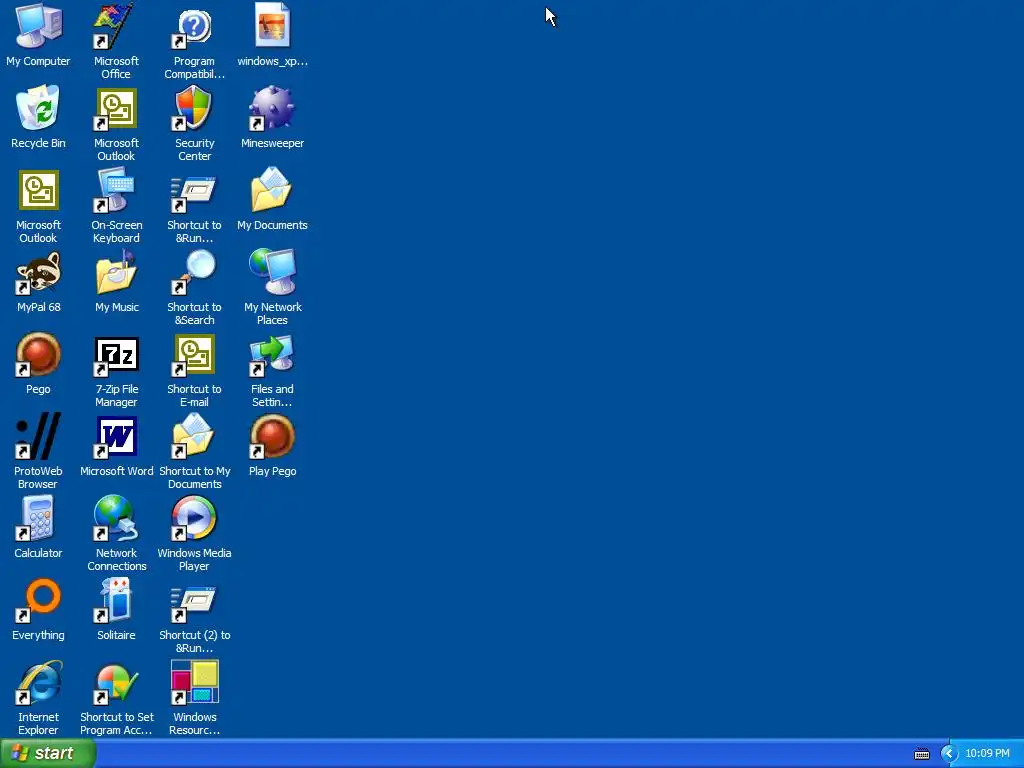Open the Microsoft Word shortcut icon
The width and height of the screenshot is (1024, 768).
116,436
